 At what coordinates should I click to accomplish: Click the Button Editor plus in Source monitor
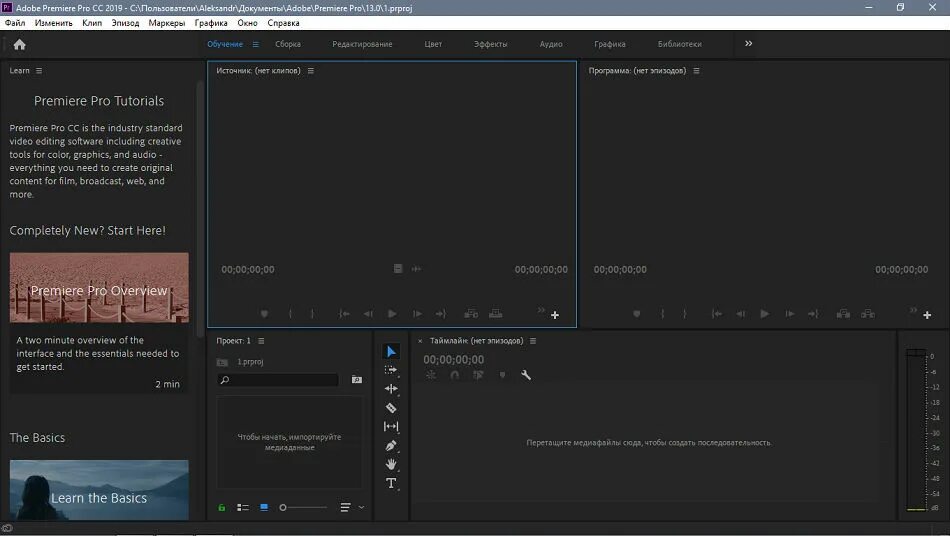[555, 315]
